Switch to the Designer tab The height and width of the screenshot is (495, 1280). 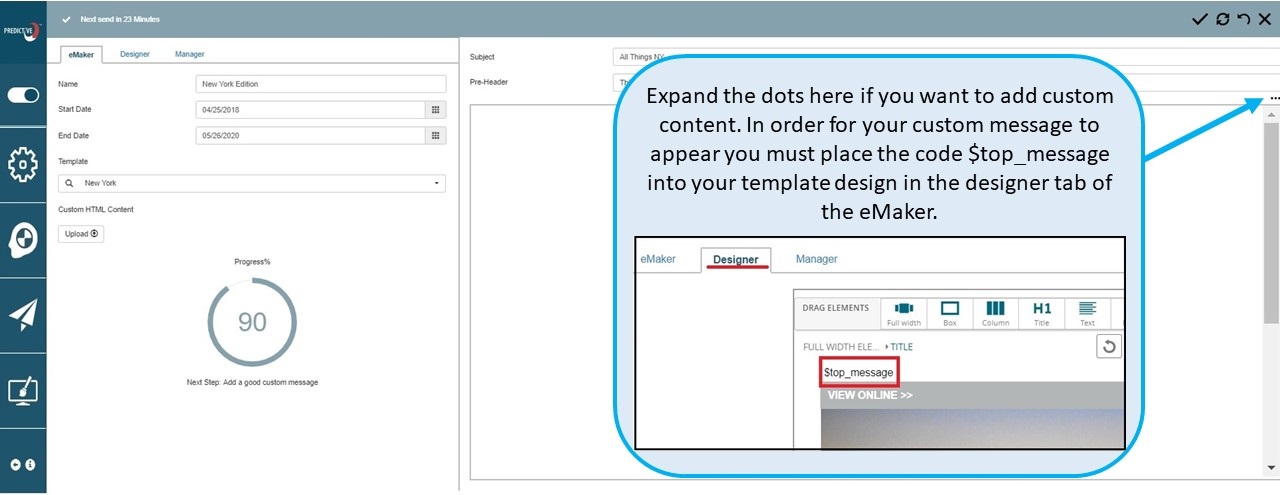click(x=135, y=54)
